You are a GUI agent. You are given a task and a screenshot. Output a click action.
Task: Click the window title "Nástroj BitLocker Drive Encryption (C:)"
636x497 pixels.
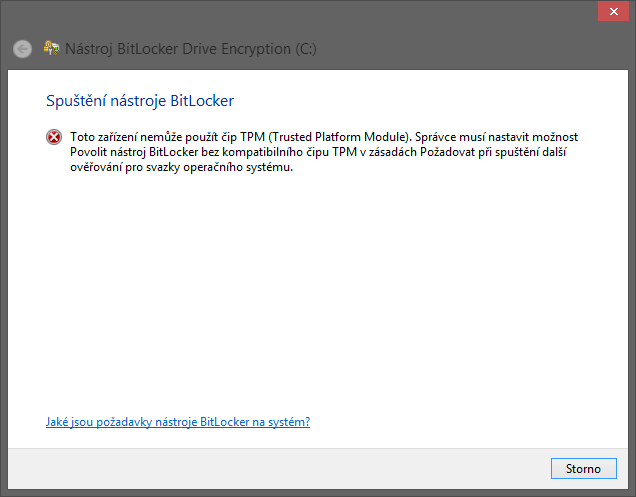click(191, 49)
